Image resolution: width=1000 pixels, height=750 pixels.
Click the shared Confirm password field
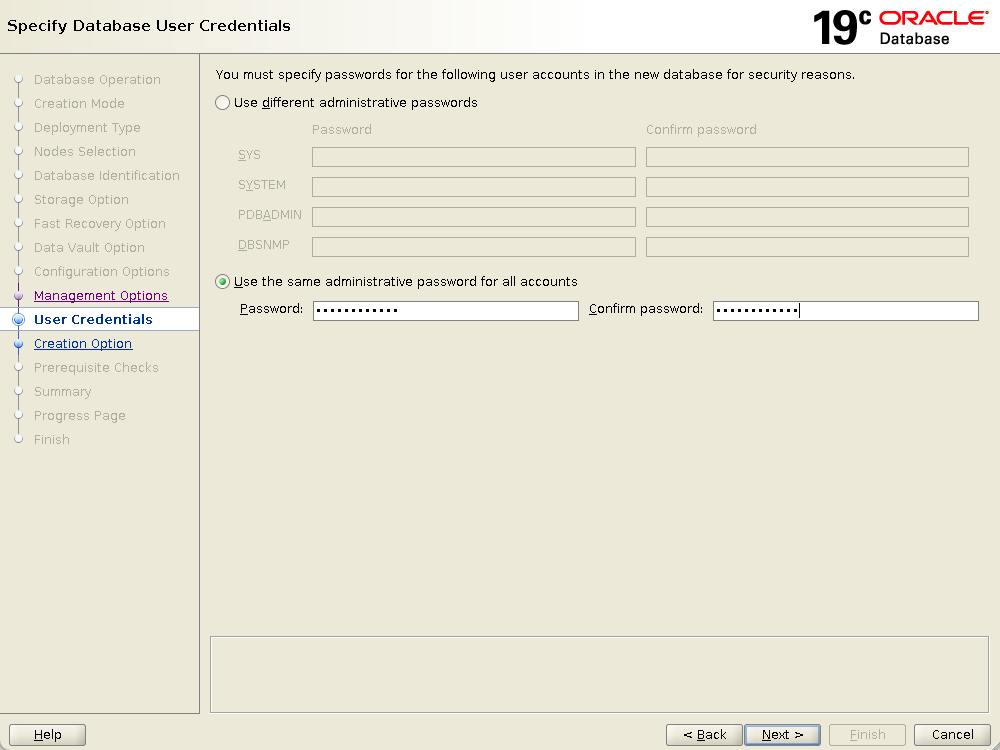pyautogui.click(x=845, y=311)
